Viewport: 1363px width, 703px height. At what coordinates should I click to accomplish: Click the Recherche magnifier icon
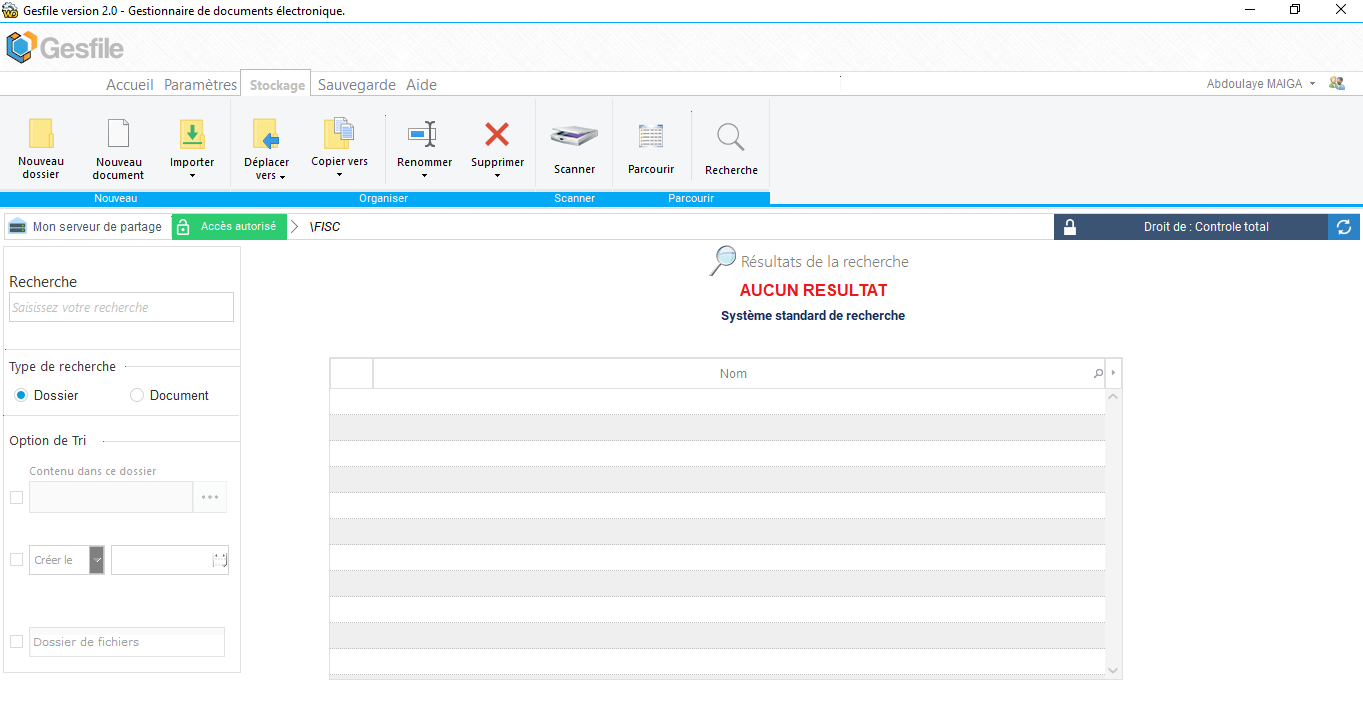pos(731,137)
